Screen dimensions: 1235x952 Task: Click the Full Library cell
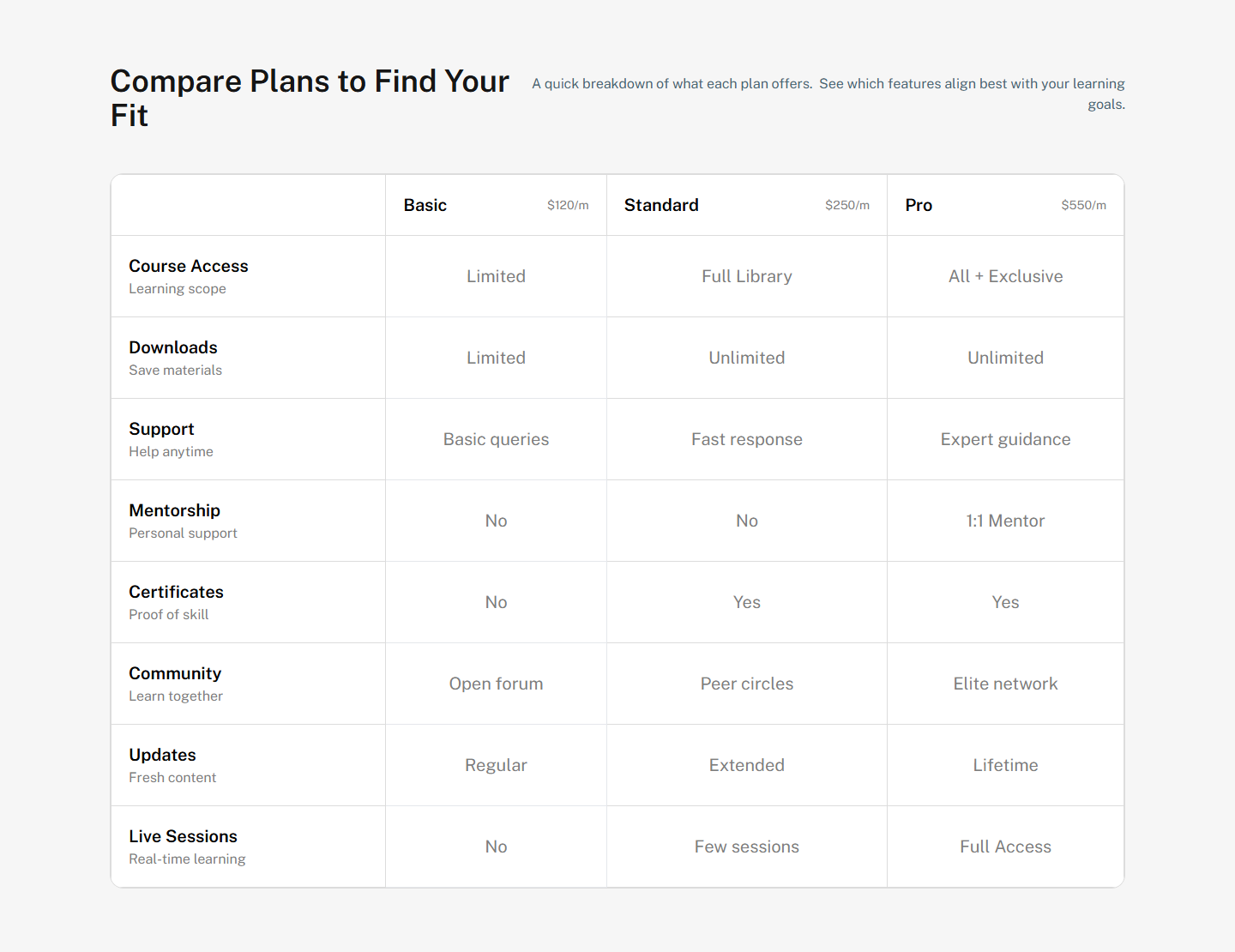(x=746, y=276)
